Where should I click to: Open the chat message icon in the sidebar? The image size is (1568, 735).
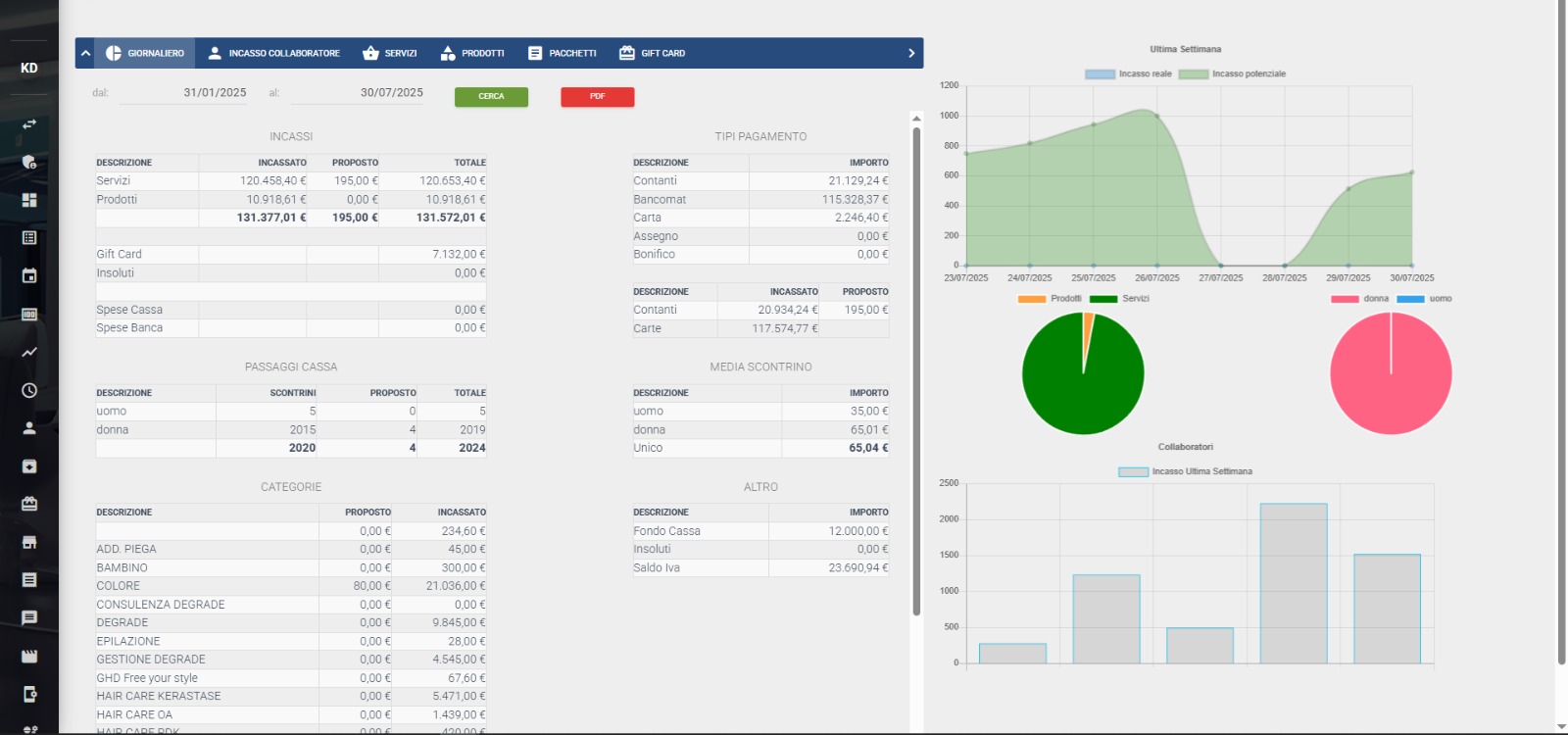[29, 618]
